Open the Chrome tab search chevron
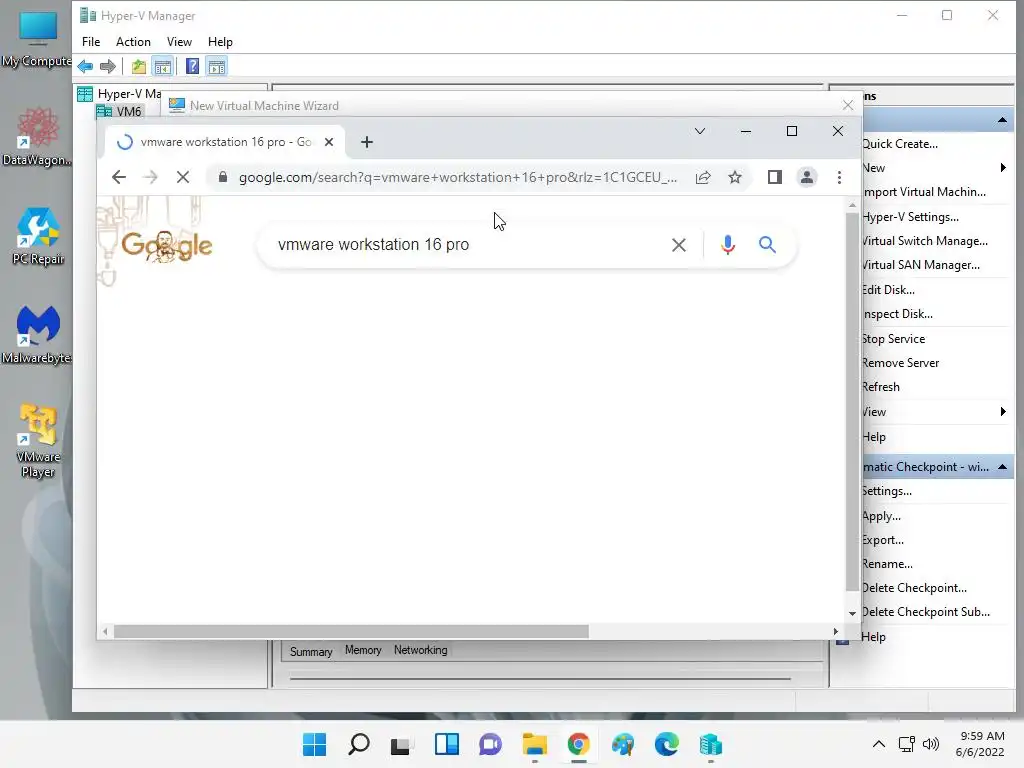 [x=699, y=131]
